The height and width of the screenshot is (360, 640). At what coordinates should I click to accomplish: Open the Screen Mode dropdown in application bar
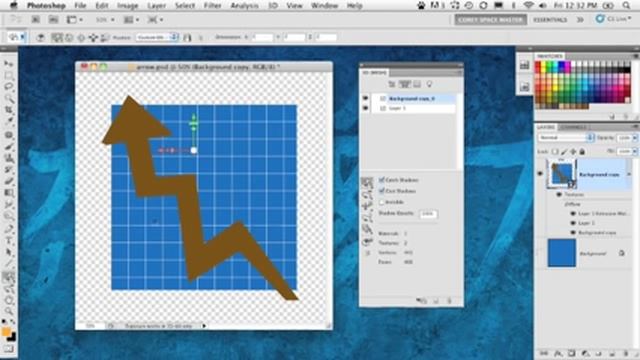(155, 20)
